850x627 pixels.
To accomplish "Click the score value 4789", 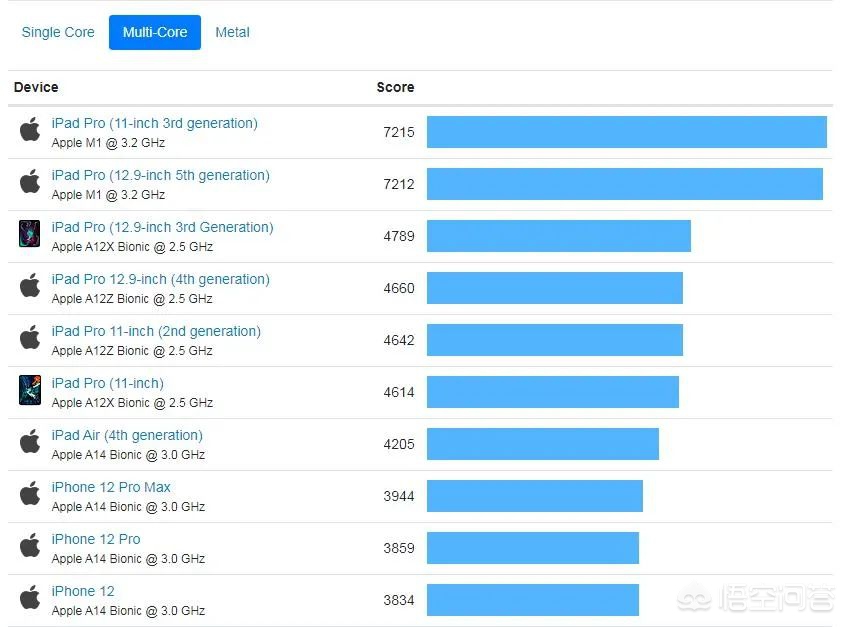I will click(399, 236).
